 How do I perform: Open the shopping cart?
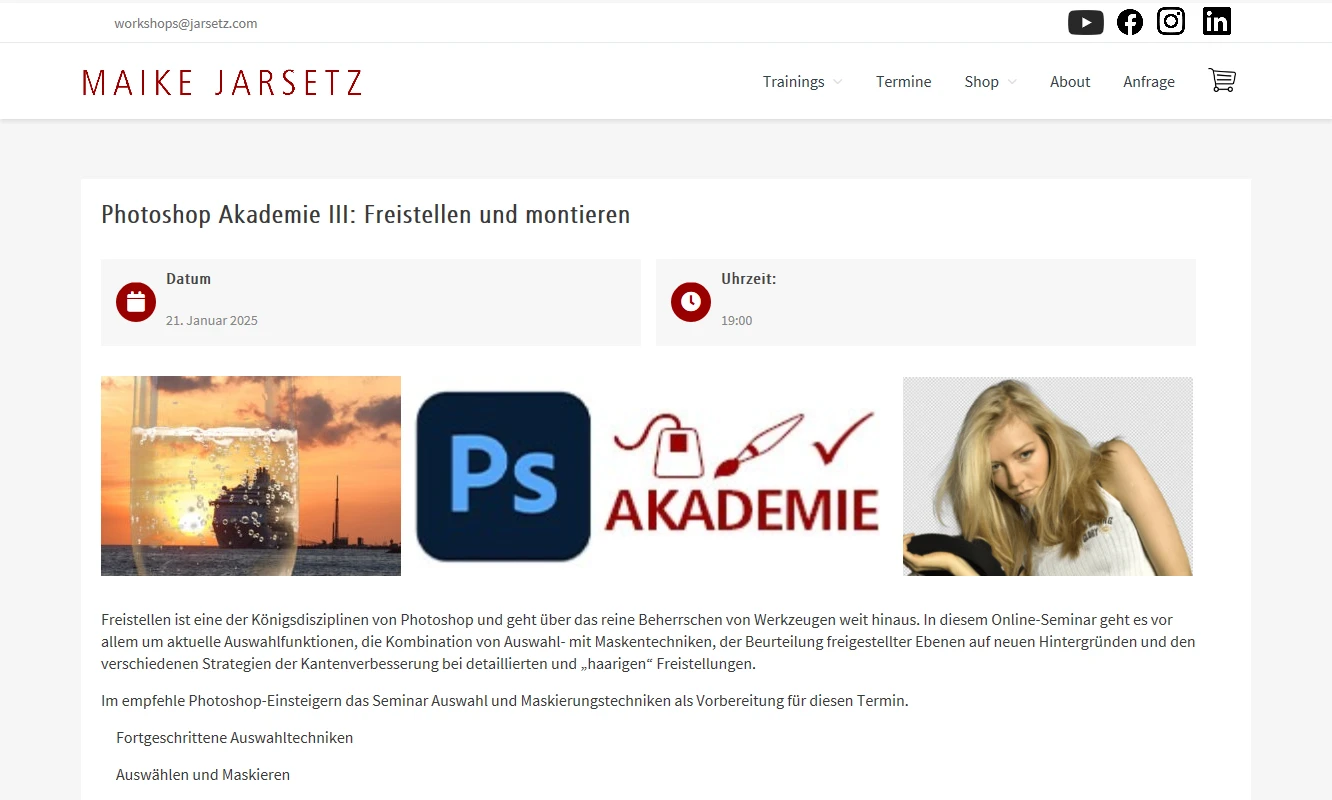click(x=1222, y=80)
